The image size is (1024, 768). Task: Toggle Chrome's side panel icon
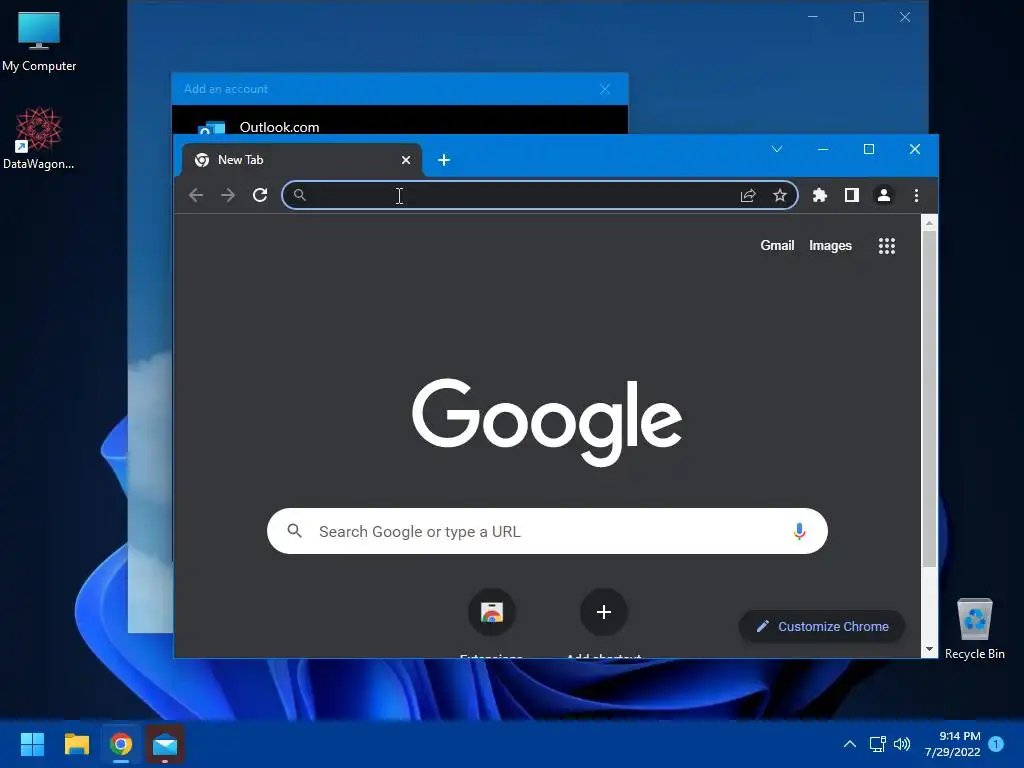point(852,195)
